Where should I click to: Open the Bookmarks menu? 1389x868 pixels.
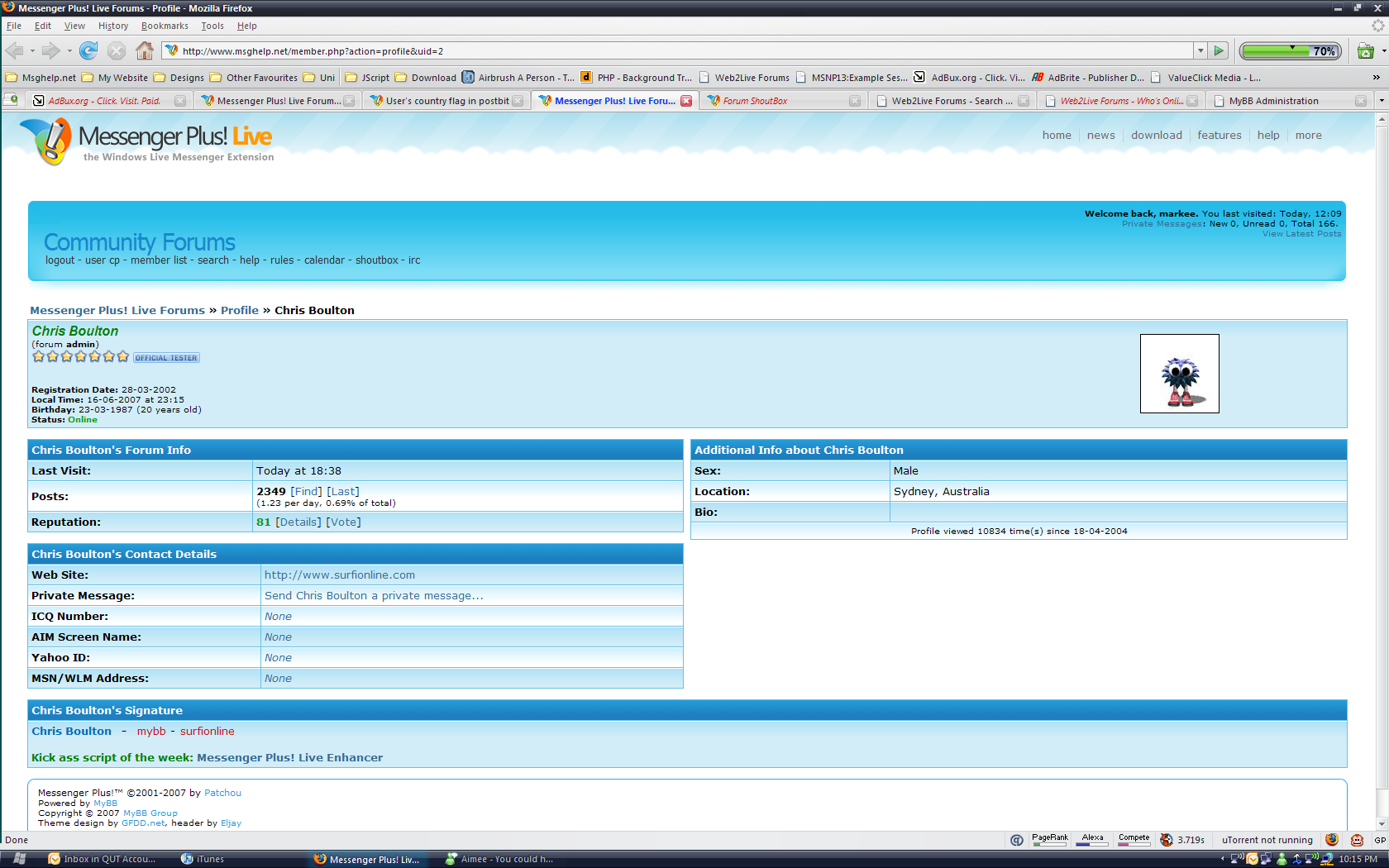pos(165,26)
